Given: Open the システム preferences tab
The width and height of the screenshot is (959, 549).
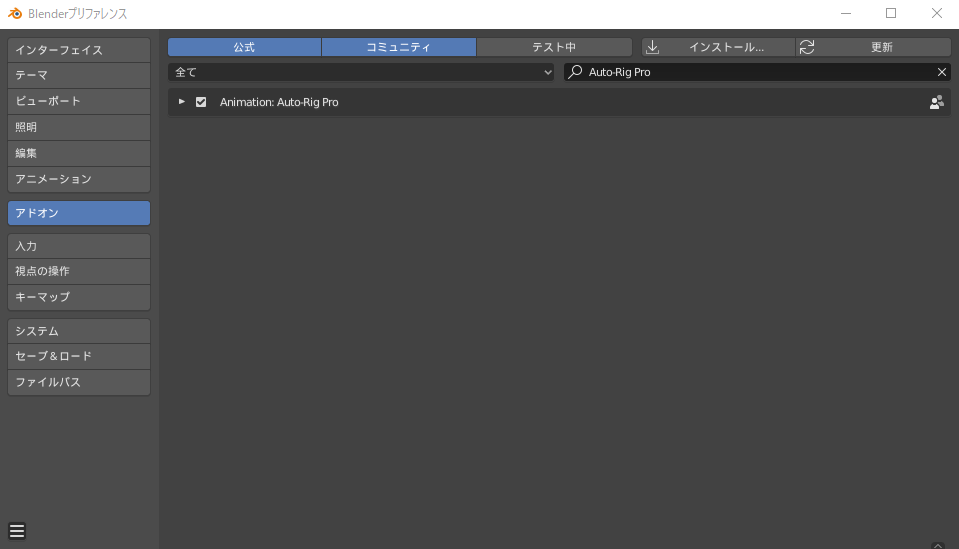Looking at the screenshot, I should 79,331.
